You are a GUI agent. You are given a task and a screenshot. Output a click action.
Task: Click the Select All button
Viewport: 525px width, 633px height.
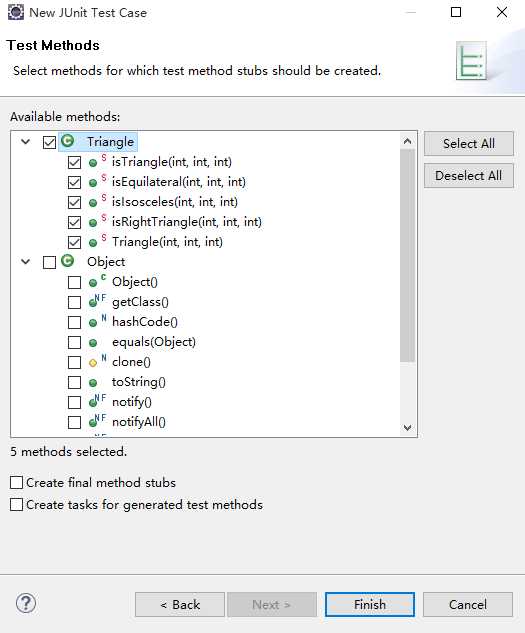click(468, 143)
